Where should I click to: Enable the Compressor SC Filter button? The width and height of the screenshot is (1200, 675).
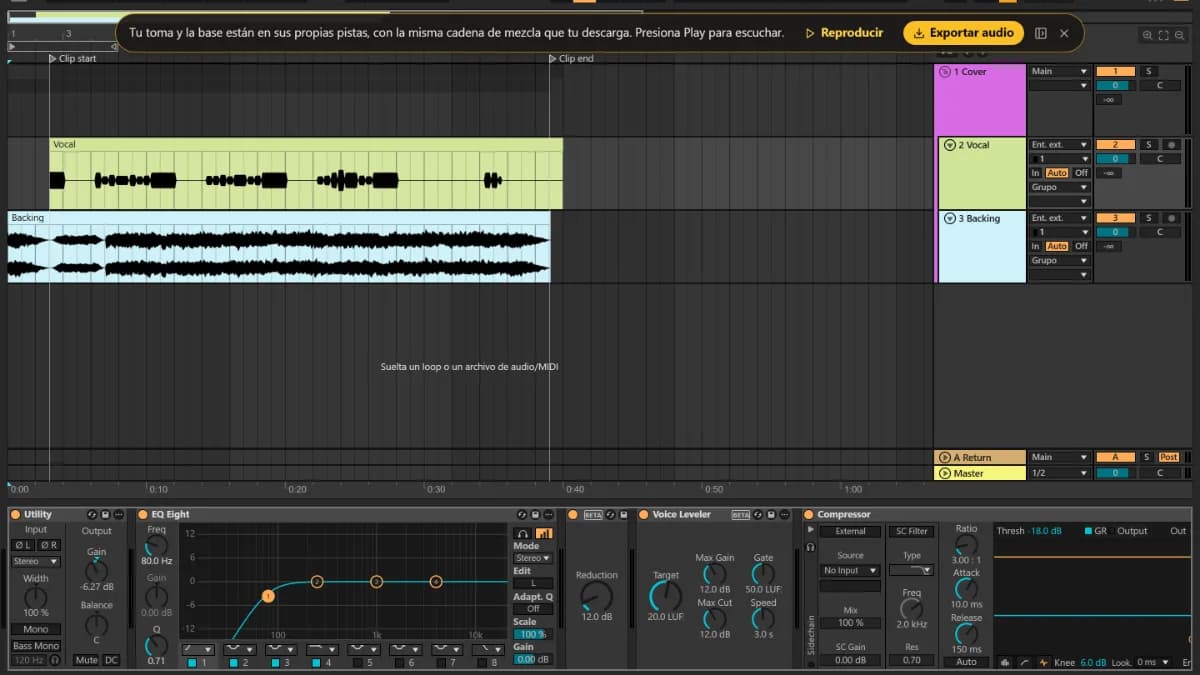[x=911, y=531]
